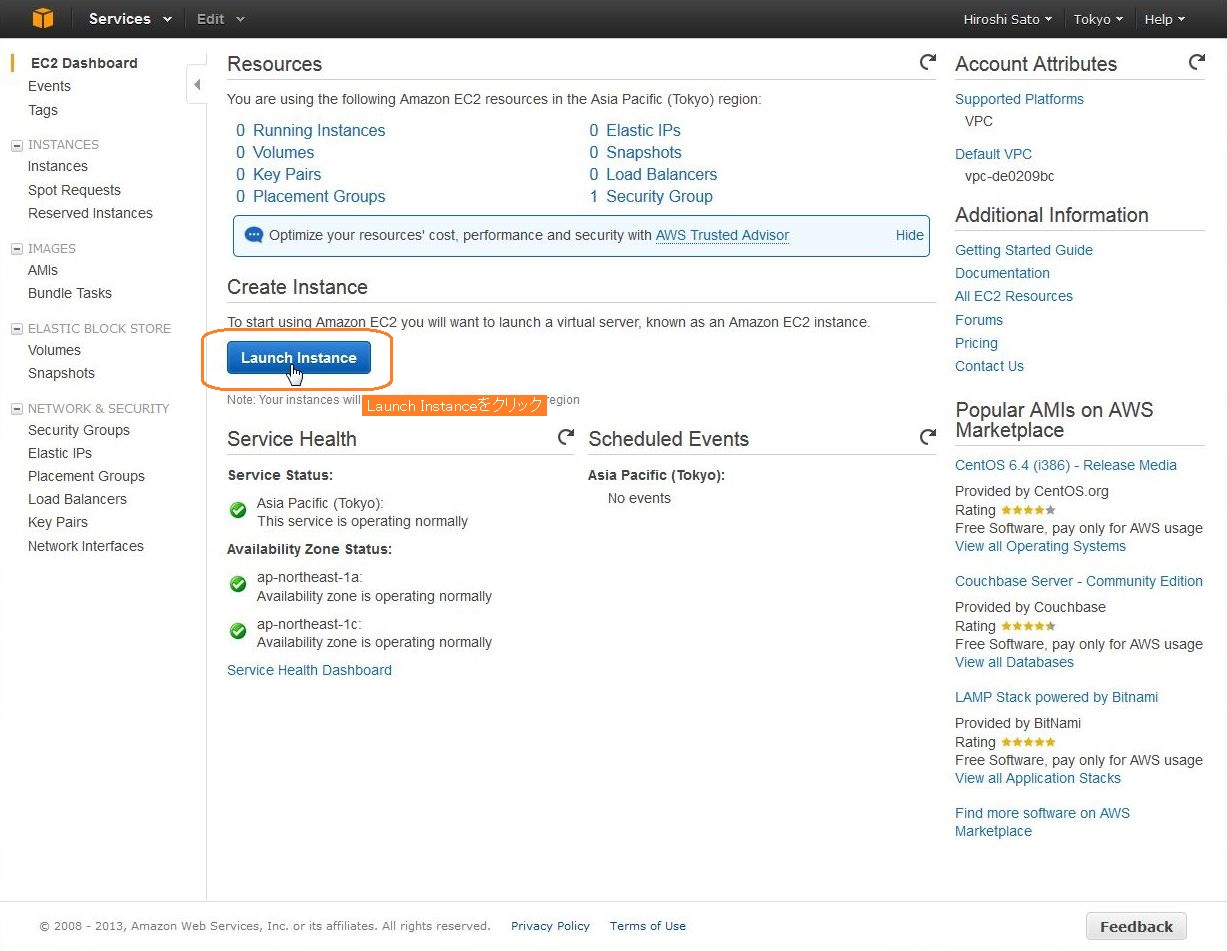Open Spot Requests in sidebar
The height and width of the screenshot is (951, 1227).
pos(74,190)
